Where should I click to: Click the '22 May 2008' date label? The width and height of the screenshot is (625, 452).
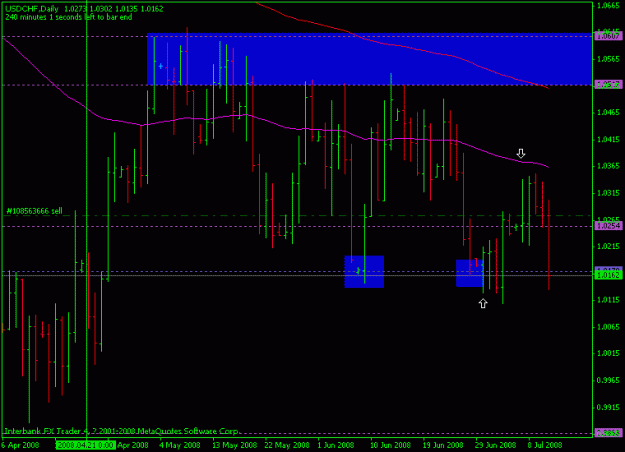coord(287,445)
